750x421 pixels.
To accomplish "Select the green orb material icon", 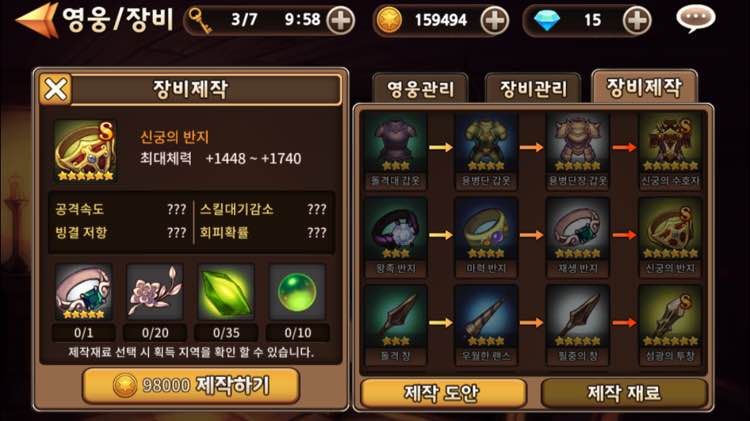I will pyautogui.click(x=297, y=292).
